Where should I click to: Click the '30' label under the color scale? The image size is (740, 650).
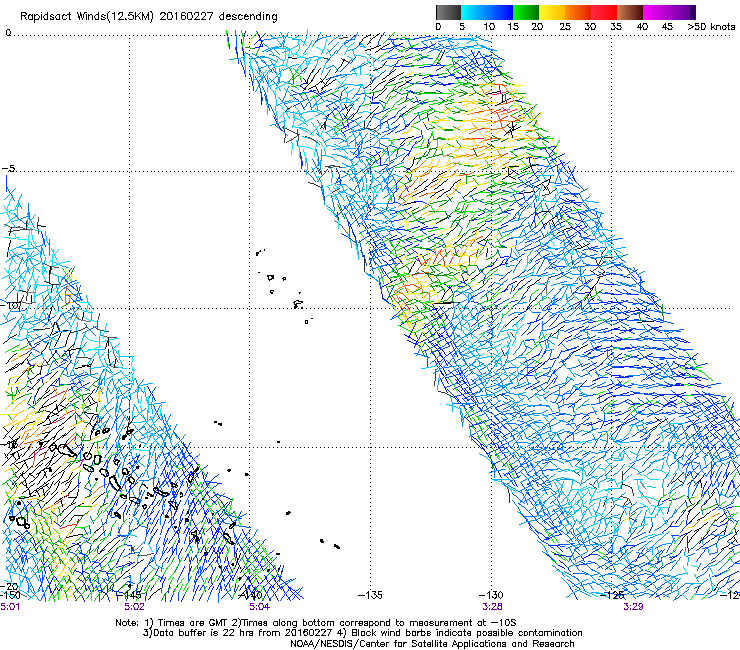pyautogui.click(x=590, y=26)
